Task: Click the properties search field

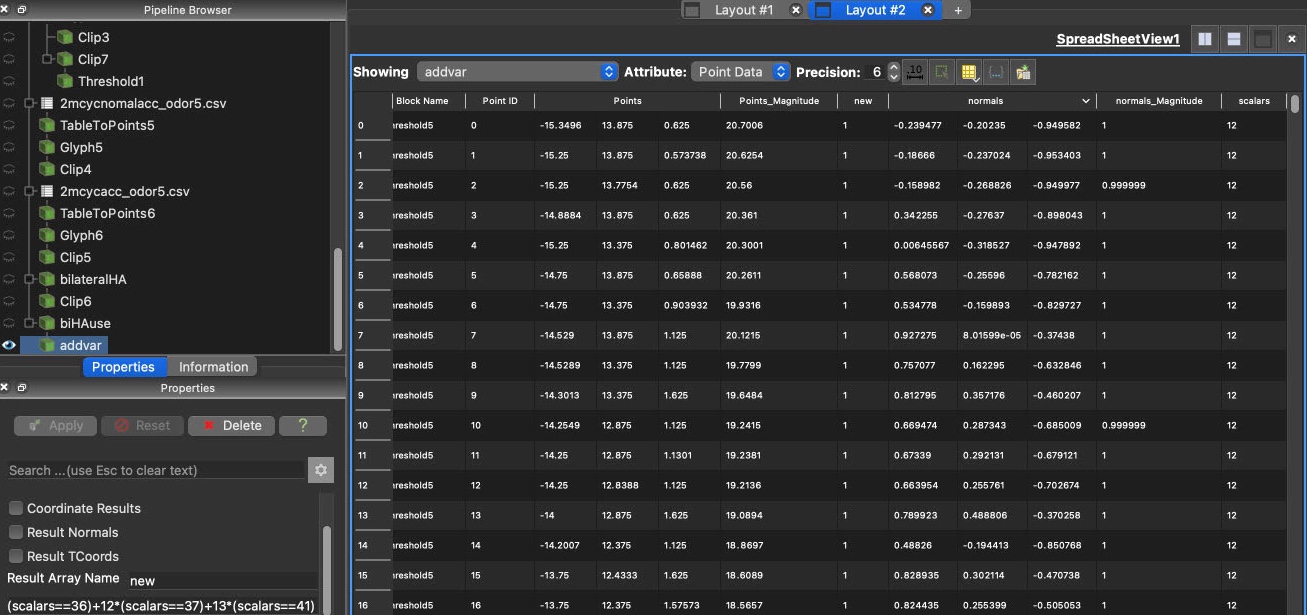Action: tap(155, 470)
